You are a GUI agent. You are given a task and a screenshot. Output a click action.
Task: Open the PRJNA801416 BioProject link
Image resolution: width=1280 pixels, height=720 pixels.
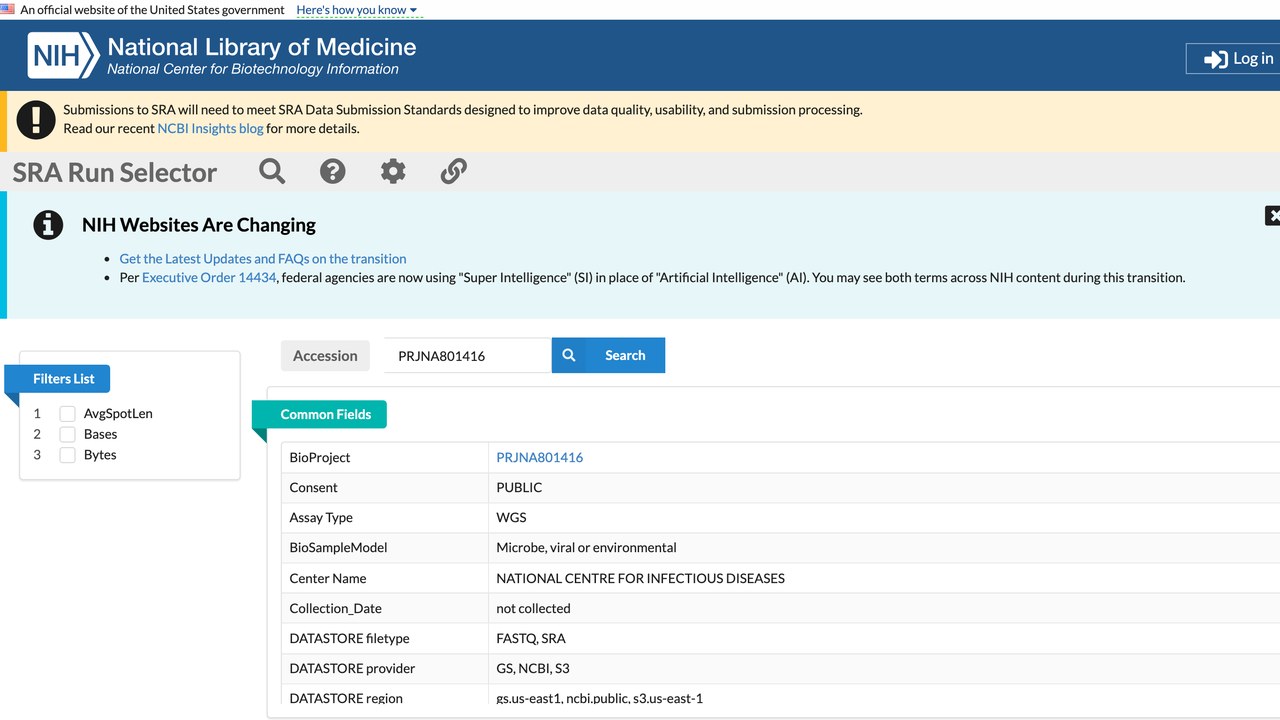click(540, 457)
